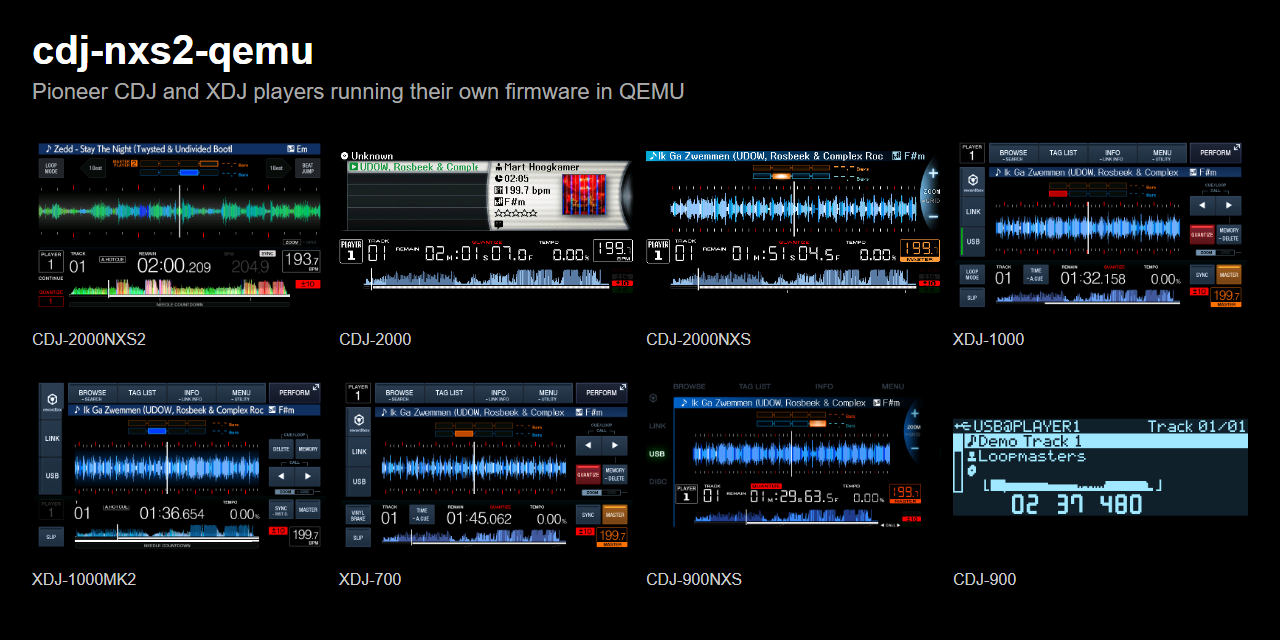Viewport: 1280px width, 640px height.
Task: Select Demo Track 1 row on CDJ-900
Action: pos(1106,441)
